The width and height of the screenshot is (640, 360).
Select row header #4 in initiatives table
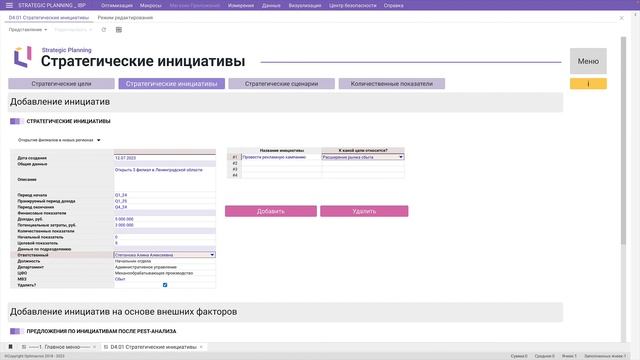coord(234,175)
